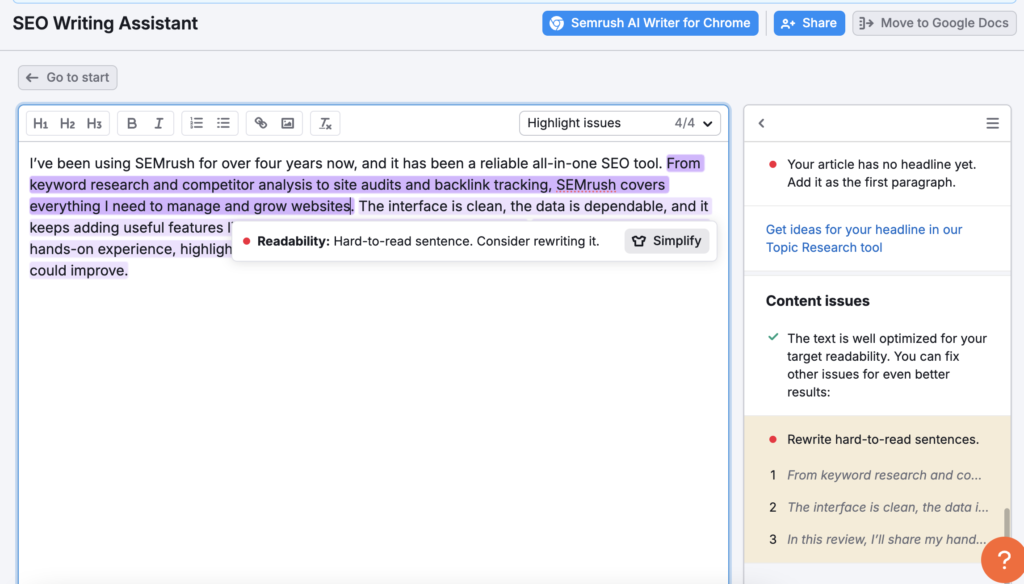
Task: Click Semrush AI Writer for Chrome
Action: point(650,23)
